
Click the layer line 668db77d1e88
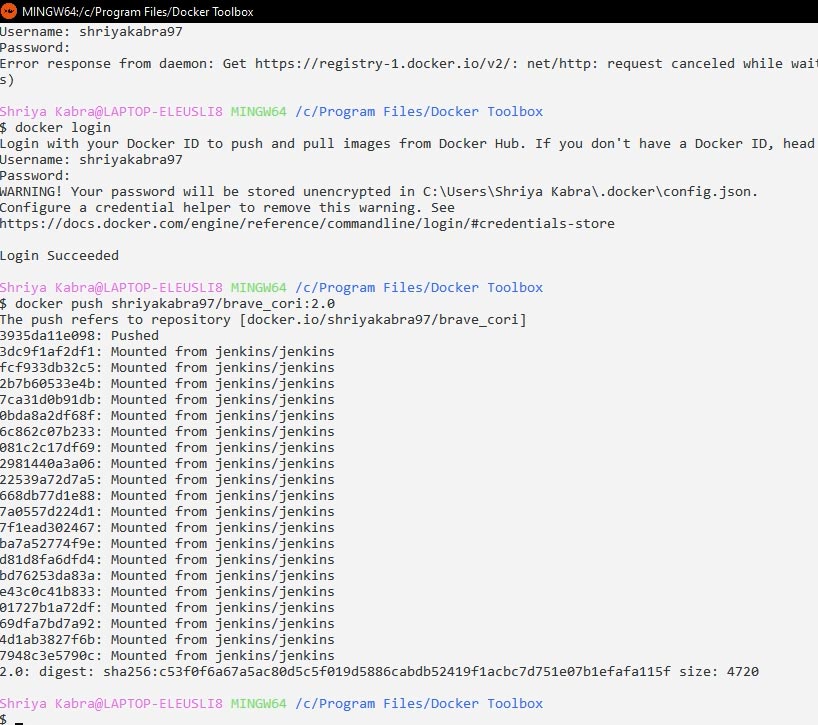pyautogui.click(x=167, y=495)
